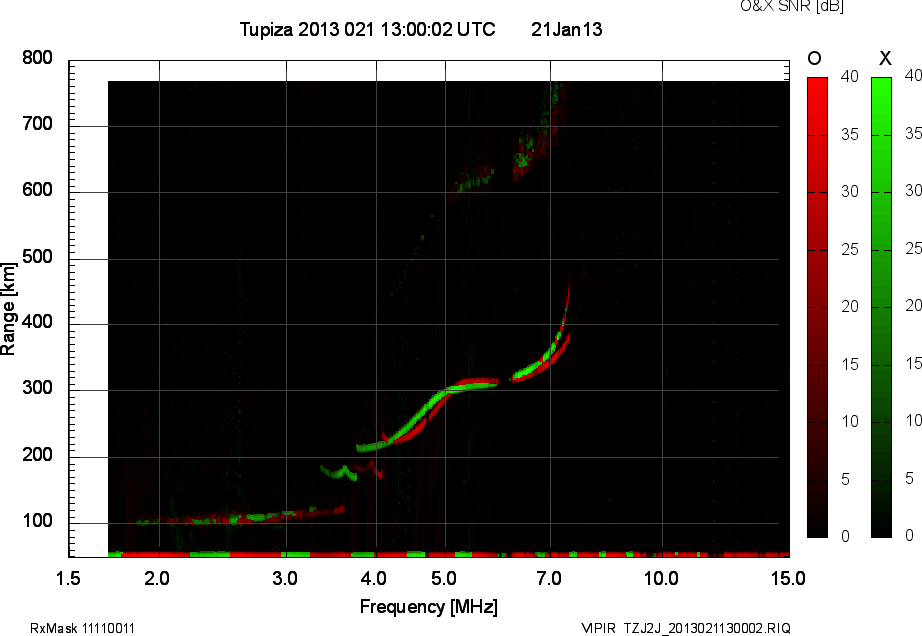Click the 'Frequency [MHz]' axis title

click(x=429, y=607)
